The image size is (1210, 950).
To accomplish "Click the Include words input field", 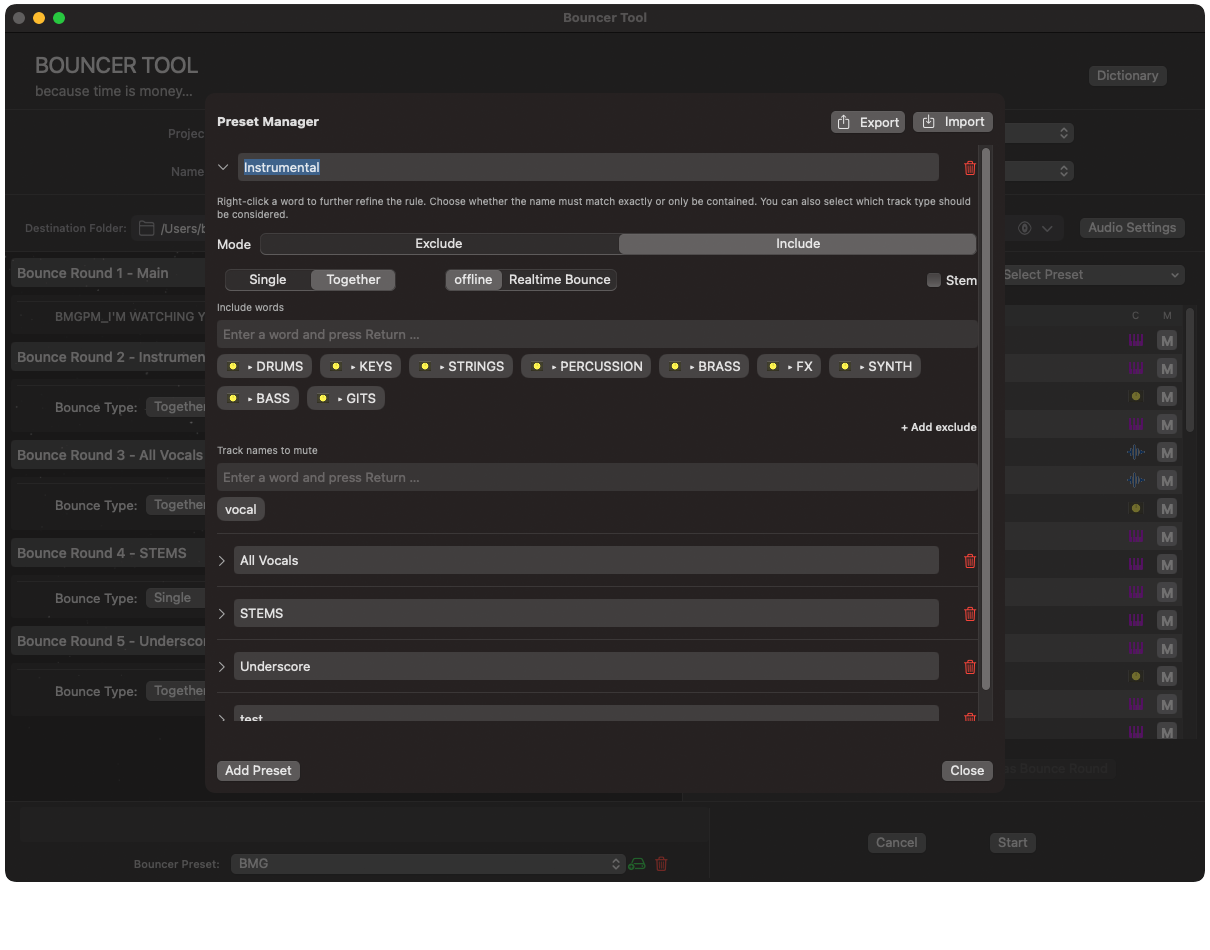I will (x=597, y=335).
